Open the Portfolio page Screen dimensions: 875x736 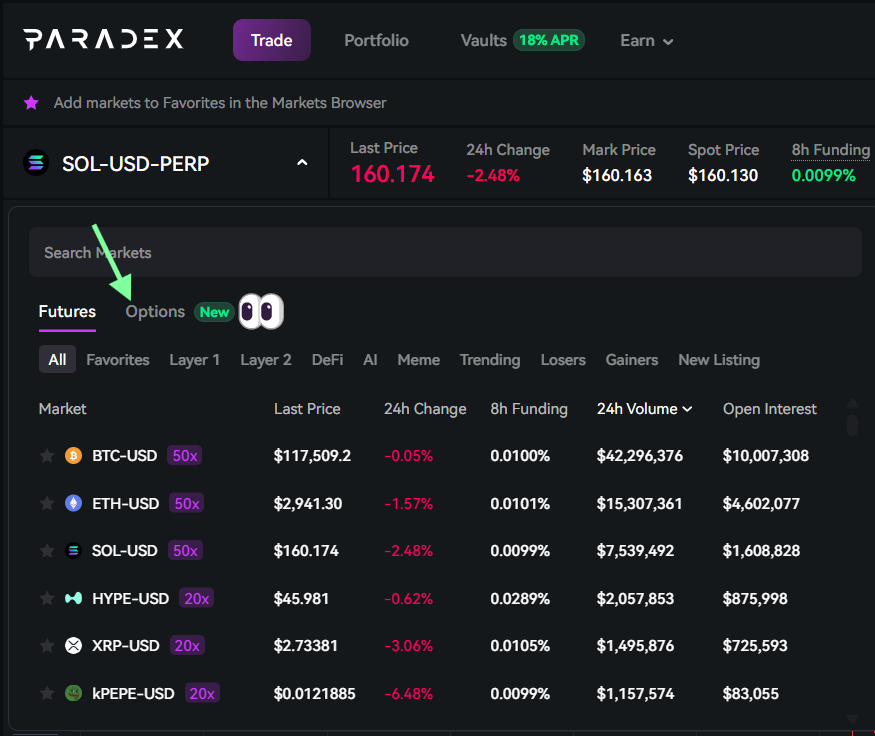coord(376,40)
